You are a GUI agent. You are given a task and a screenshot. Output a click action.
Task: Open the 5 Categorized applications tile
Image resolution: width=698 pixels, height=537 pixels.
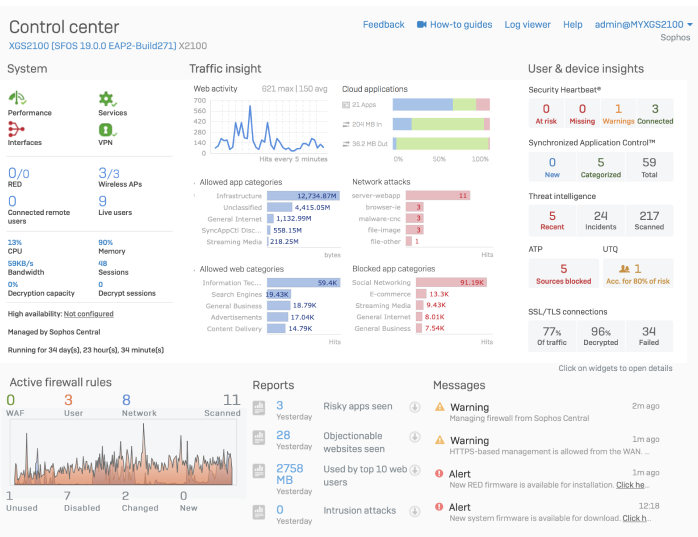tap(601, 167)
